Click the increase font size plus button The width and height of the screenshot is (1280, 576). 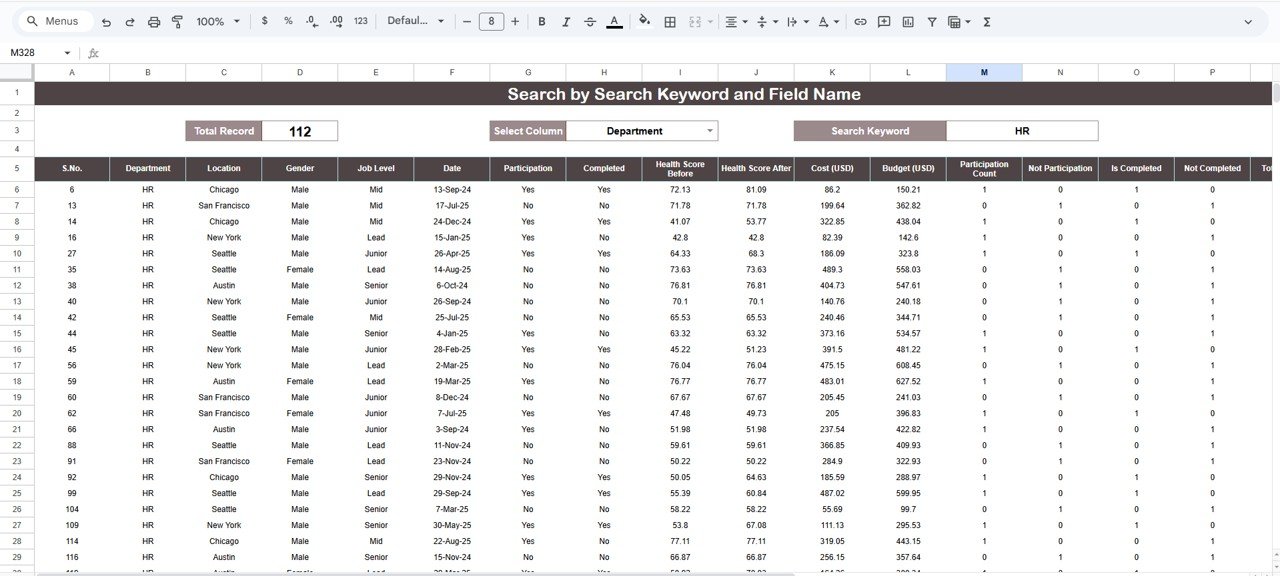(x=515, y=21)
